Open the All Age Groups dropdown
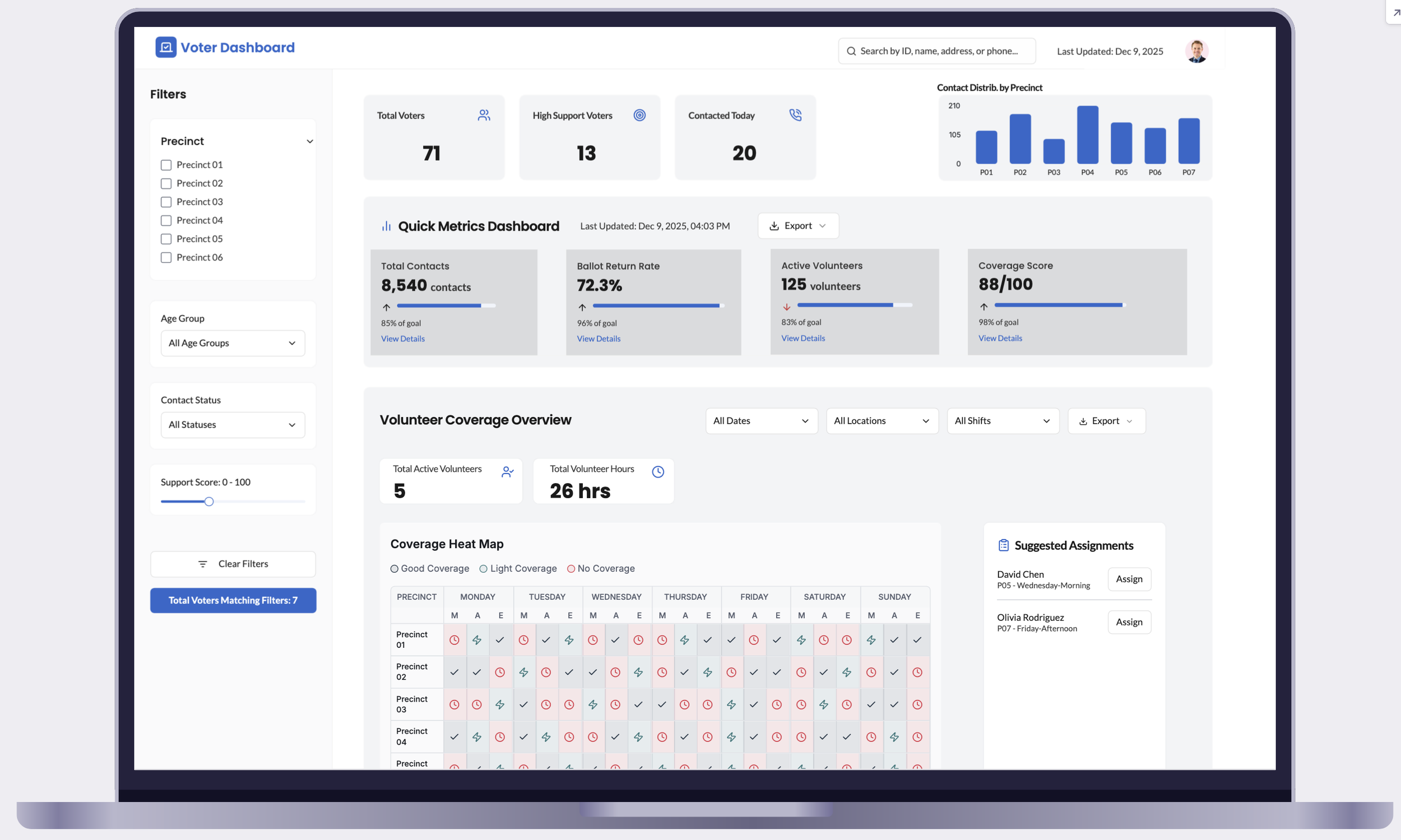 pos(233,344)
